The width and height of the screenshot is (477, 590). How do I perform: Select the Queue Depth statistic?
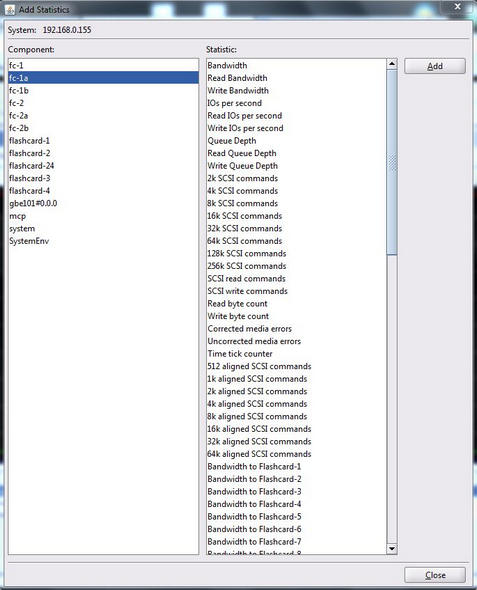tap(297, 140)
